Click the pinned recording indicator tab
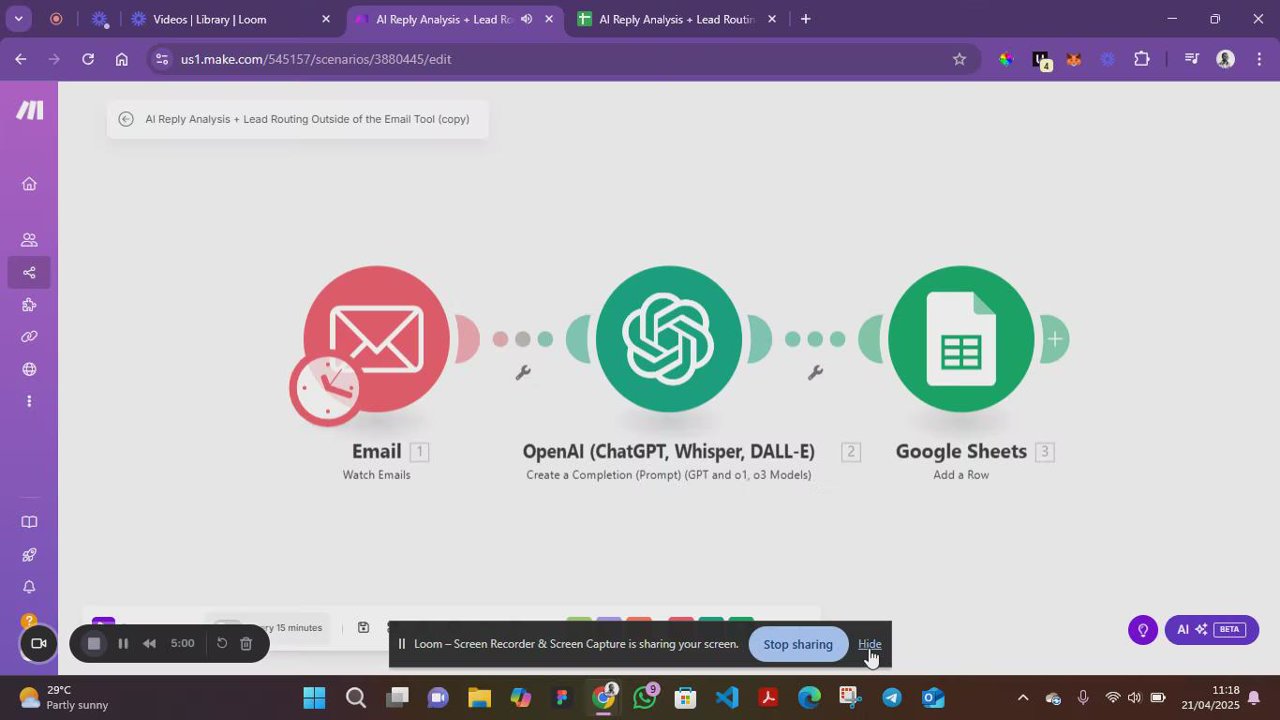1280x720 pixels. click(56, 19)
